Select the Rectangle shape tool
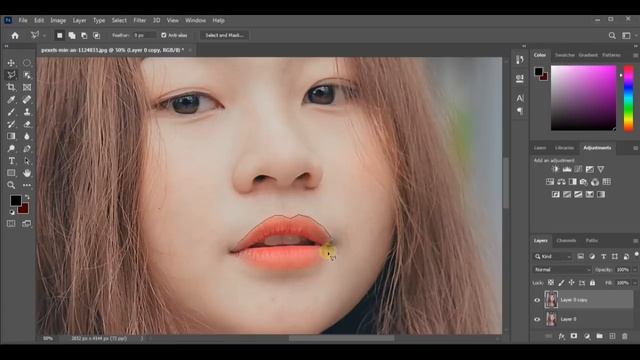The width and height of the screenshot is (640, 360). coord(11,173)
